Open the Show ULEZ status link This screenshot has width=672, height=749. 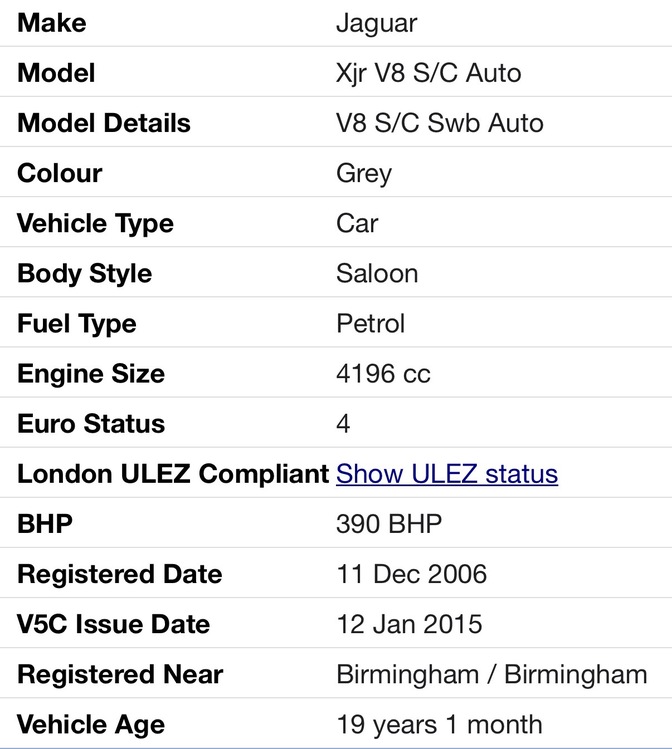click(x=447, y=474)
